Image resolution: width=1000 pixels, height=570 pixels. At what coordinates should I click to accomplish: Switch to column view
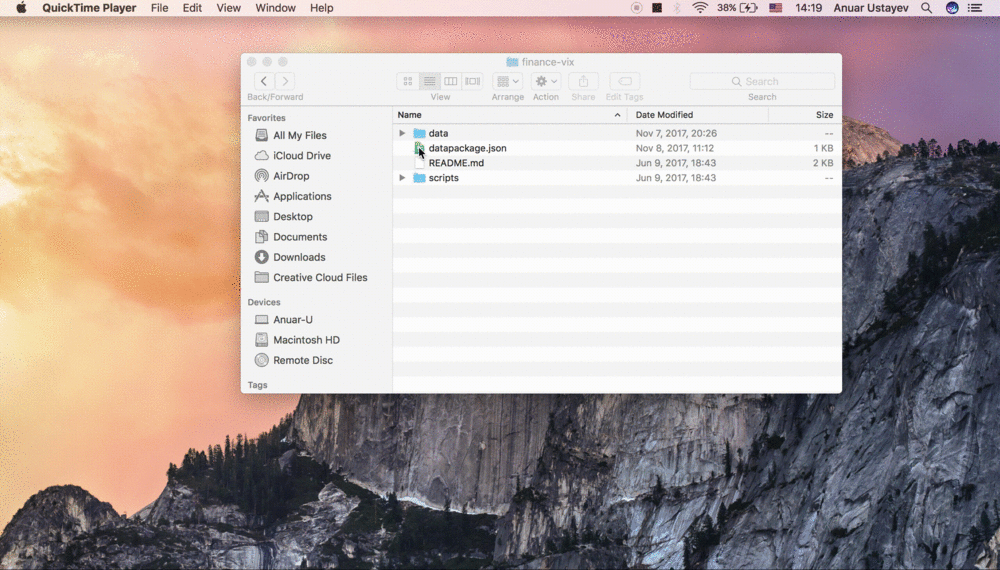point(450,81)
